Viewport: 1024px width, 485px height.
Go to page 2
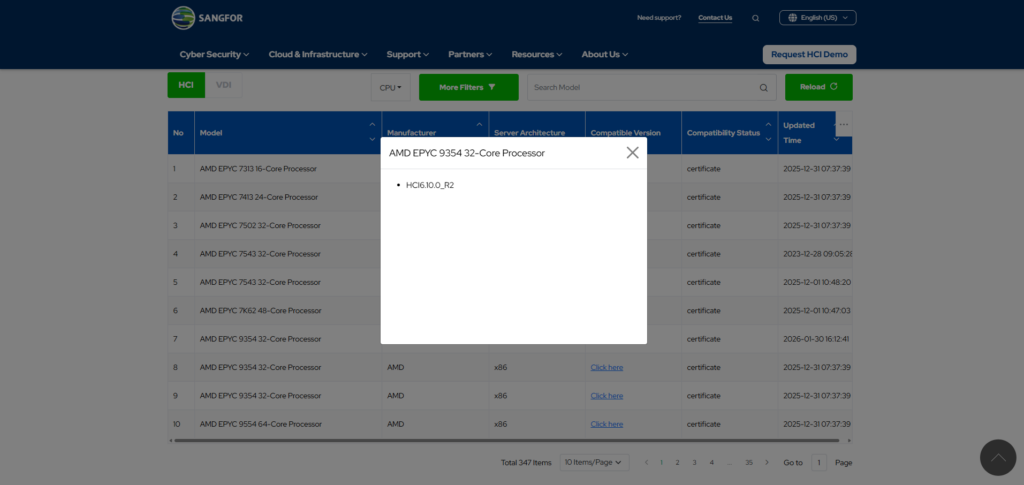tap(677, 462)
